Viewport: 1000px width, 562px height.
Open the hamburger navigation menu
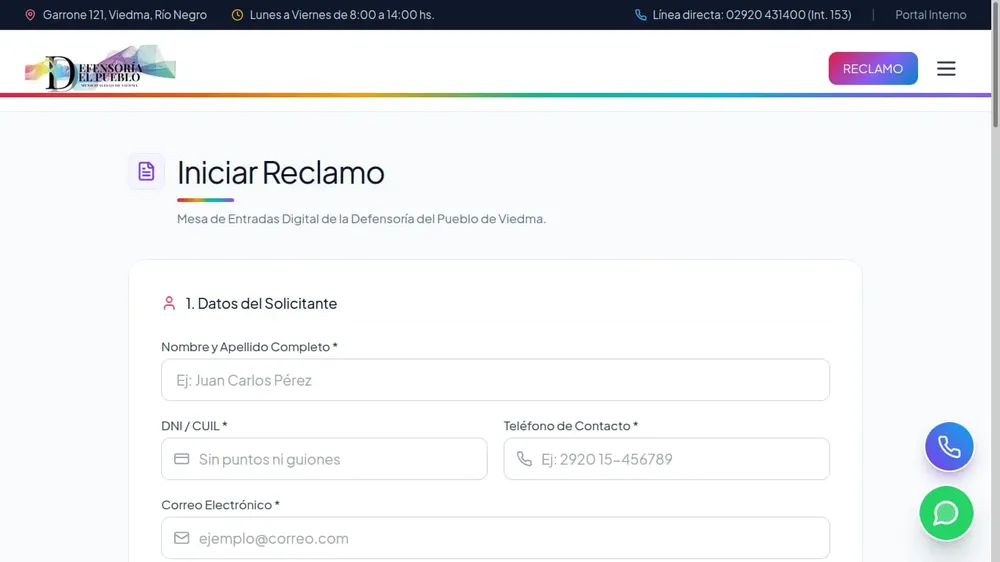(x=946, y=68)
